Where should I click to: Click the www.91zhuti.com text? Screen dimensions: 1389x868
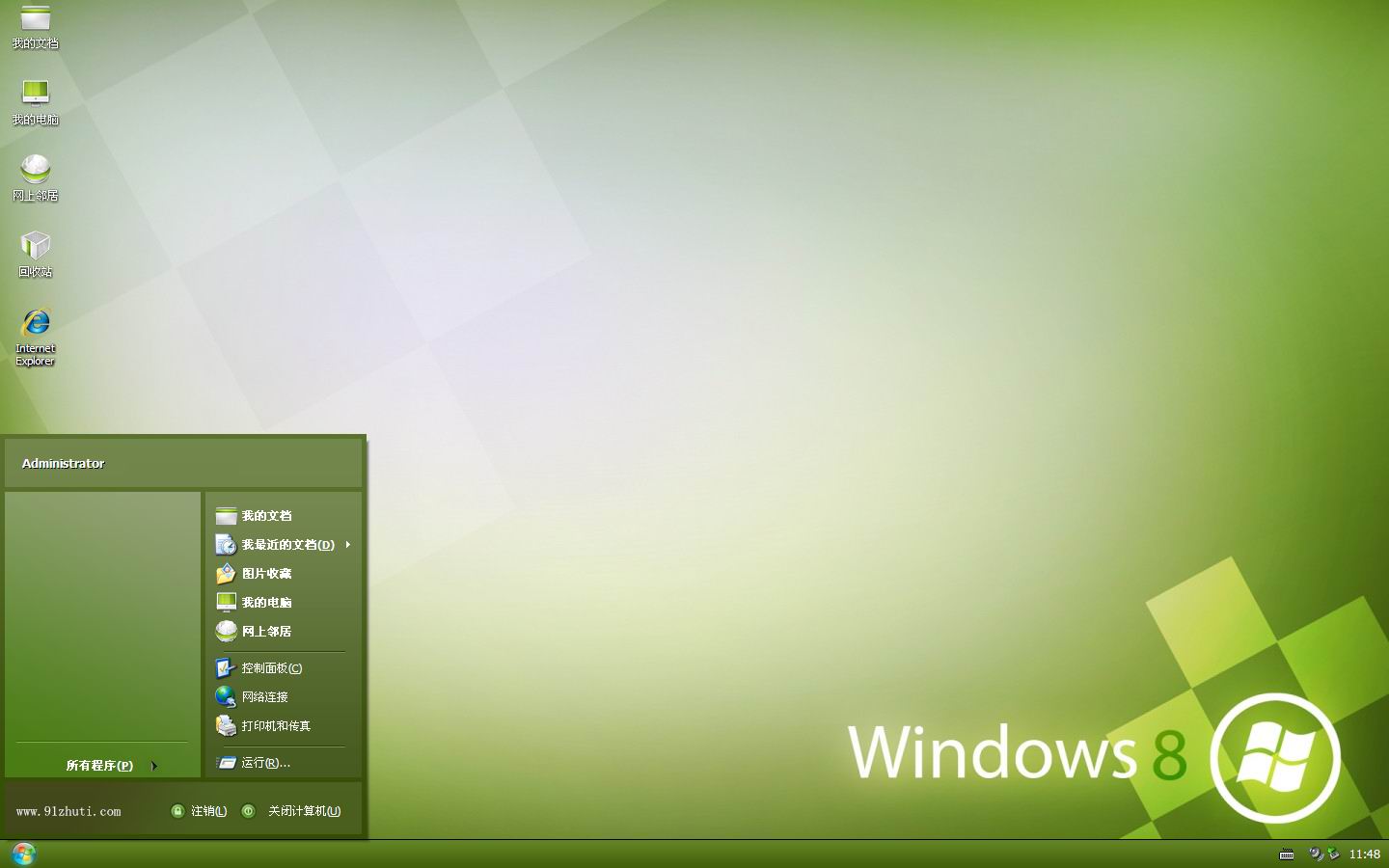click(68, 812)
